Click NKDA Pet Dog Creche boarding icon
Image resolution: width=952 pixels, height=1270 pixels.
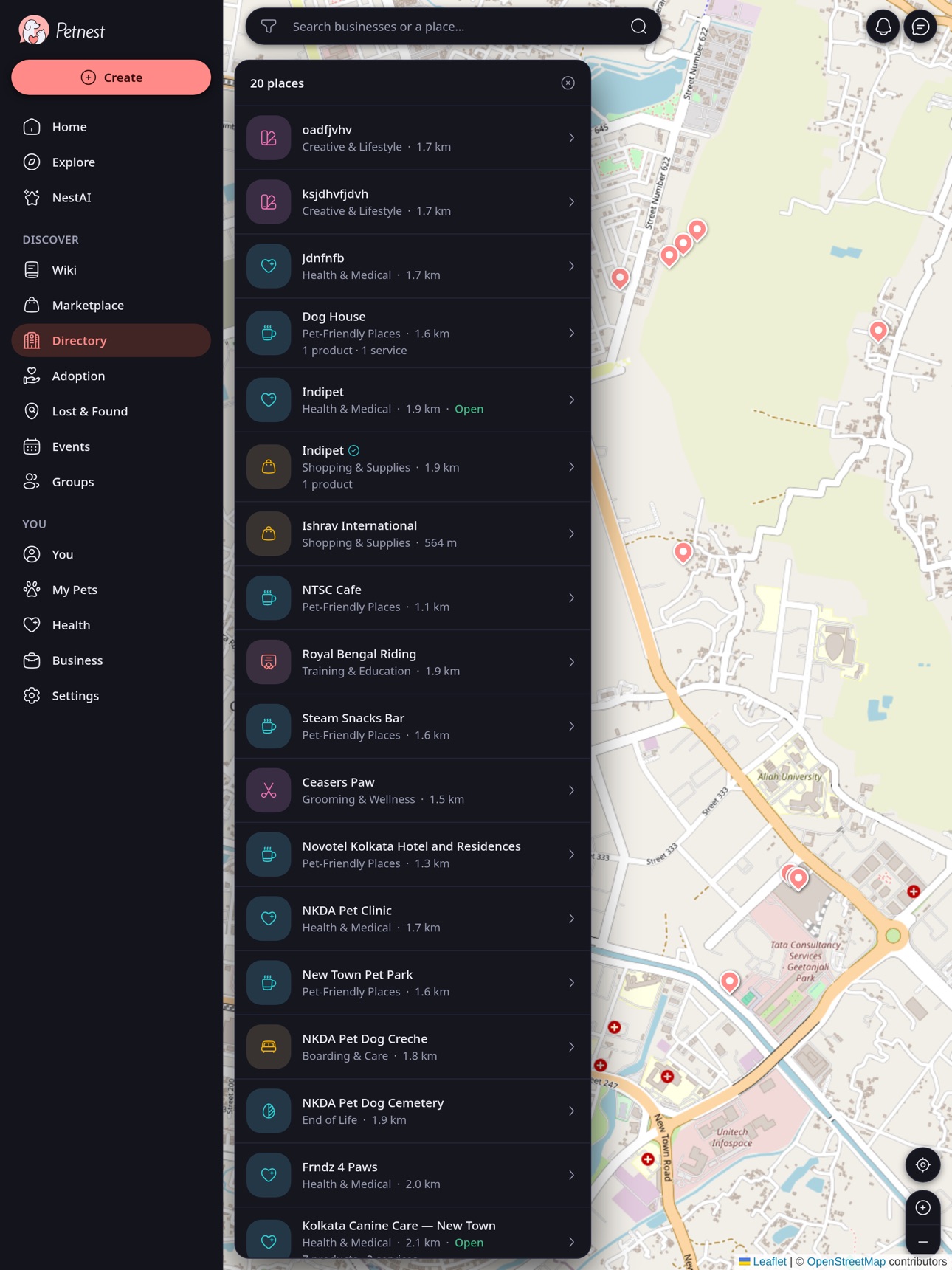click(269, 1048)
